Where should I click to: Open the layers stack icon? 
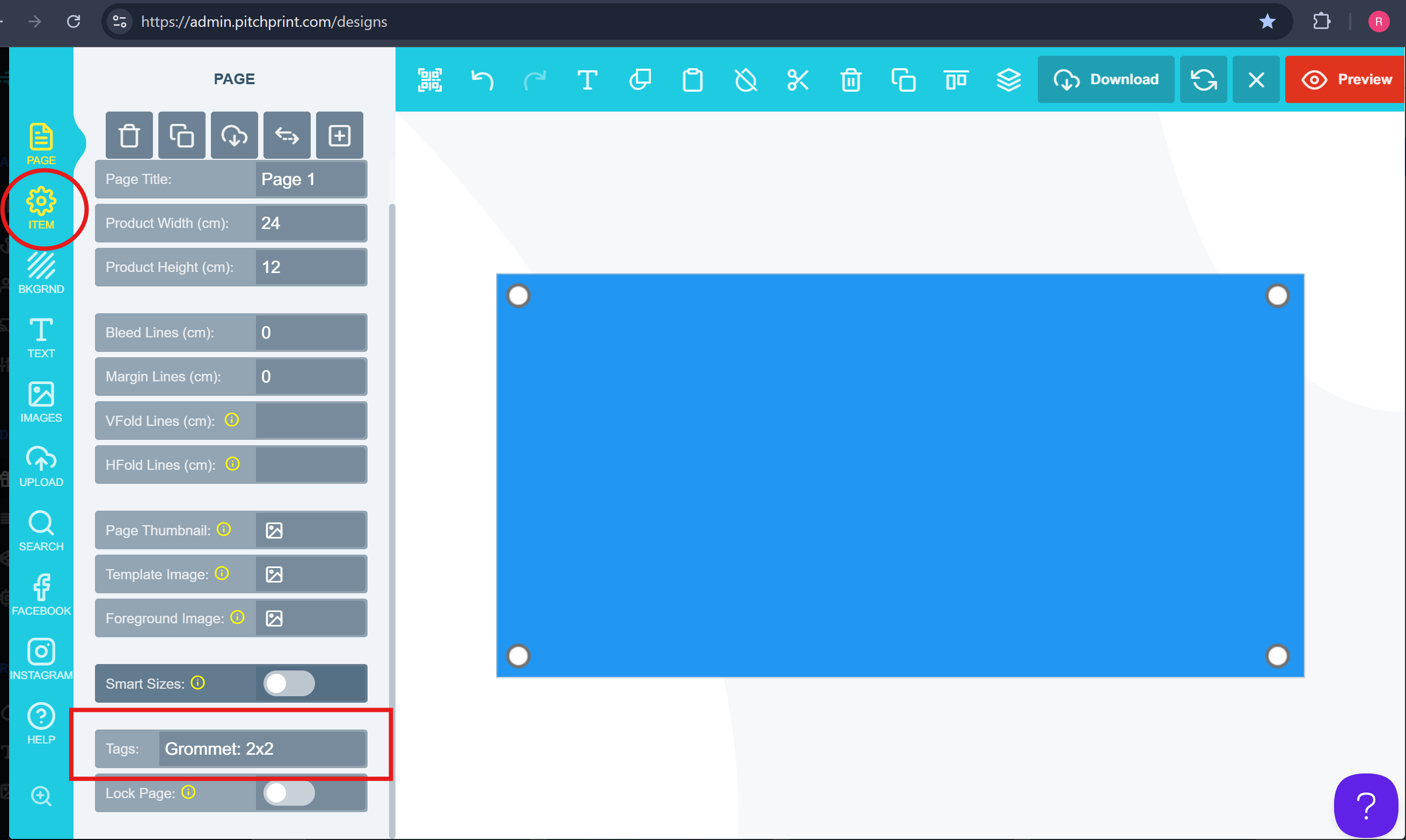click(1008, 80)
